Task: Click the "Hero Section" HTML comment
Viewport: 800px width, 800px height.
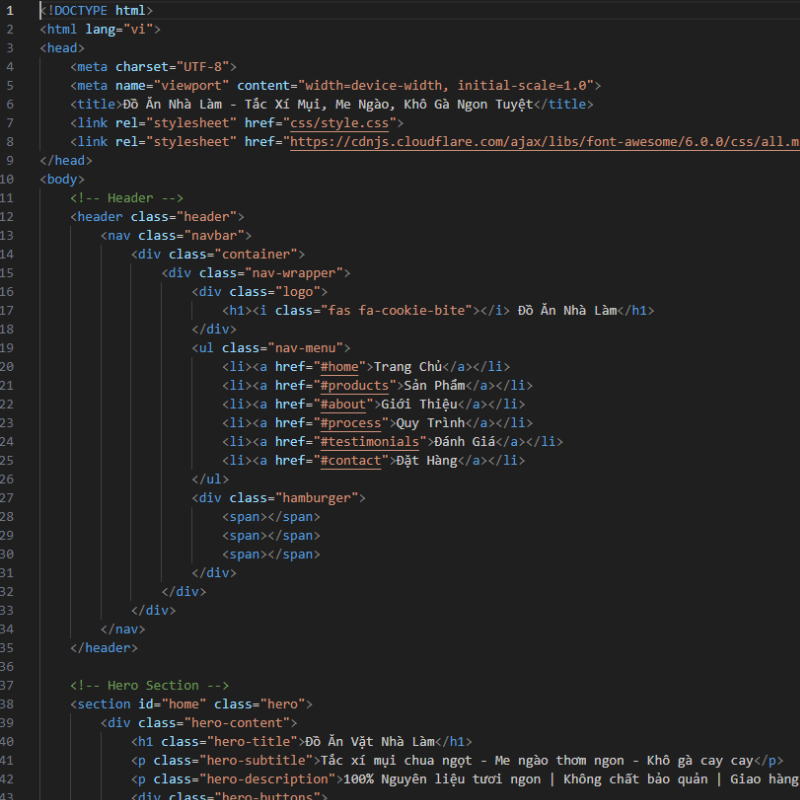Action: [149, 685]
